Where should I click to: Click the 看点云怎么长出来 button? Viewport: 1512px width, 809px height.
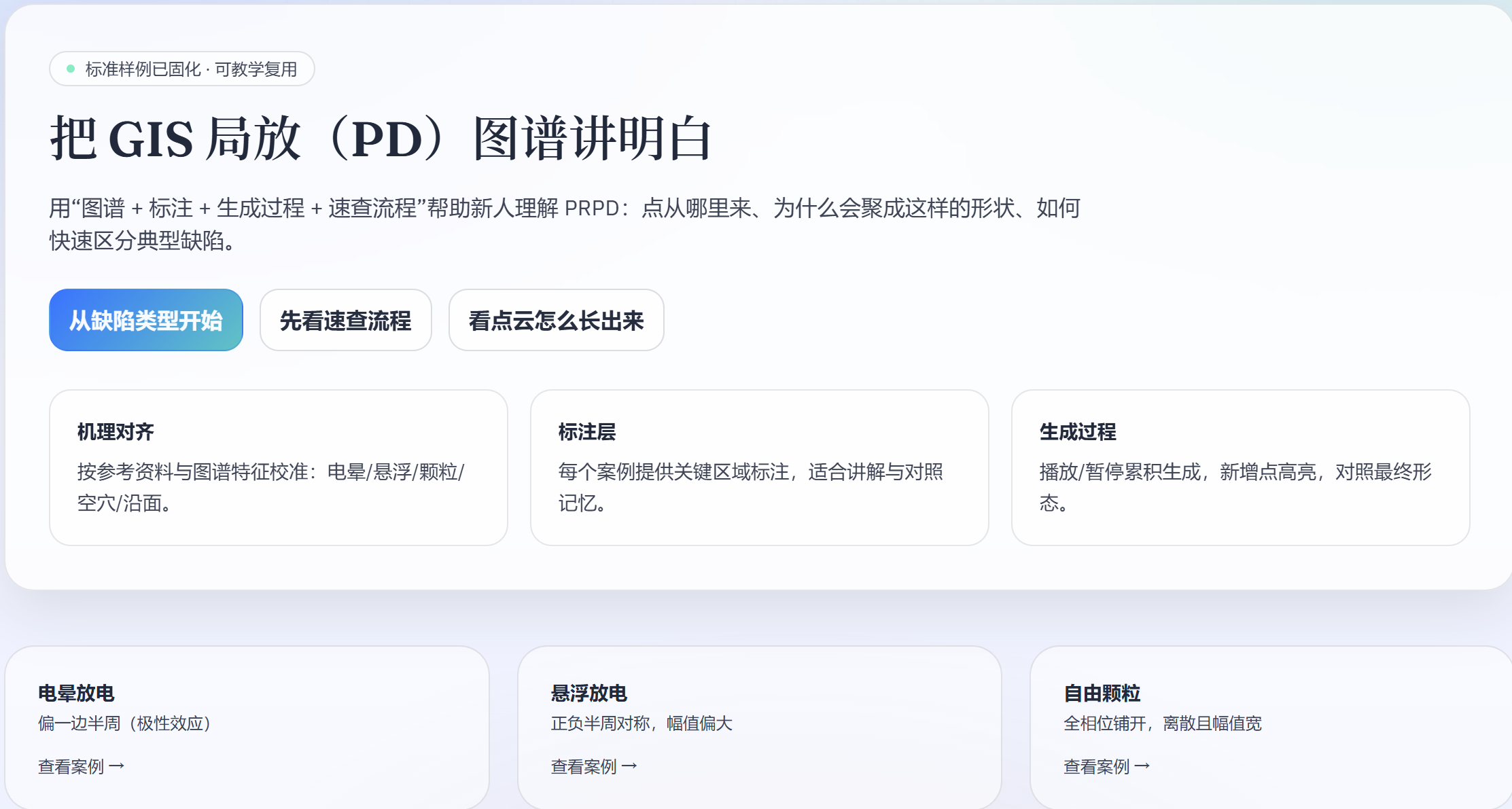tap(556, 319)
